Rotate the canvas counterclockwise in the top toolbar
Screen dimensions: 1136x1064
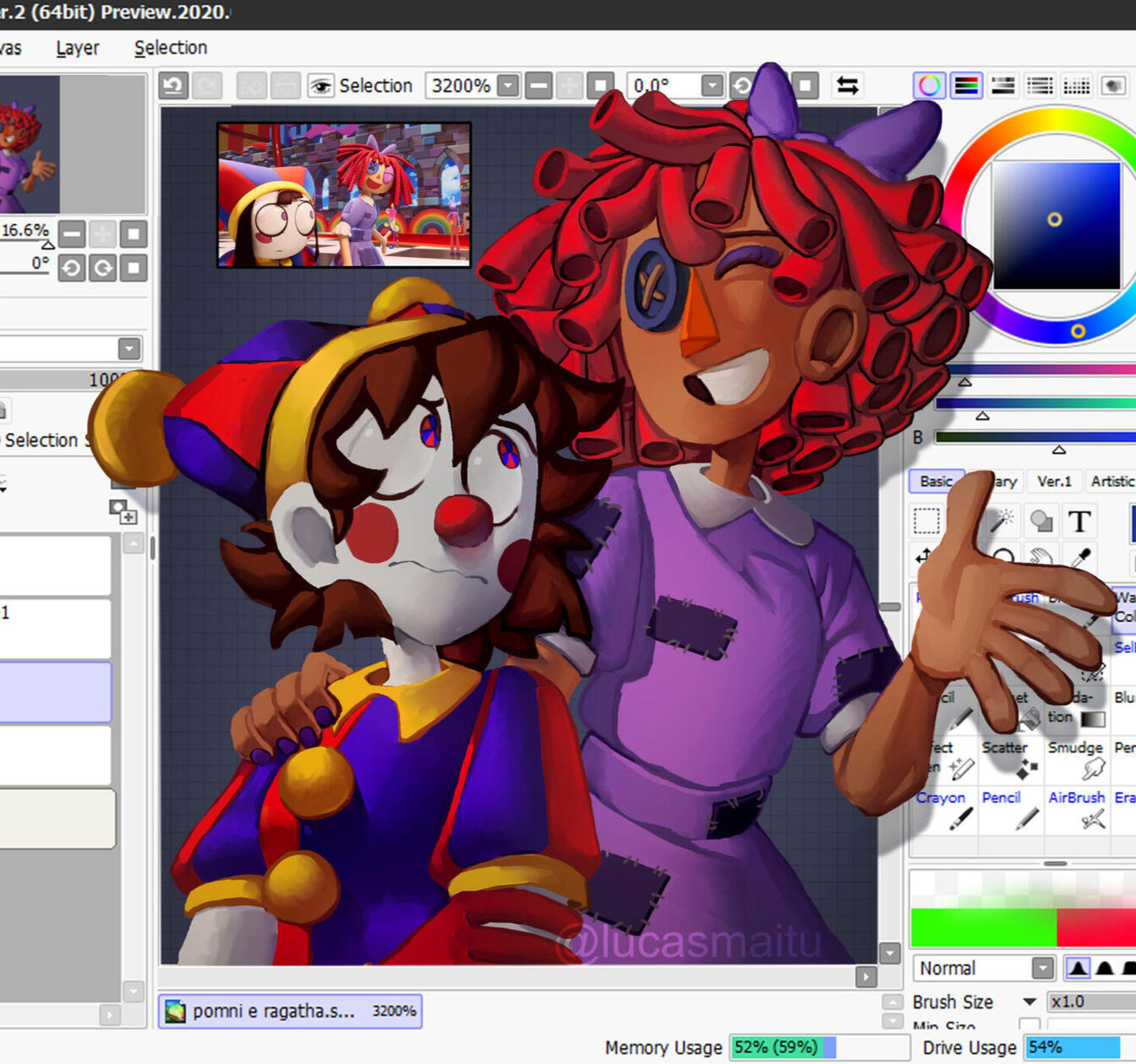coord(742,85)
